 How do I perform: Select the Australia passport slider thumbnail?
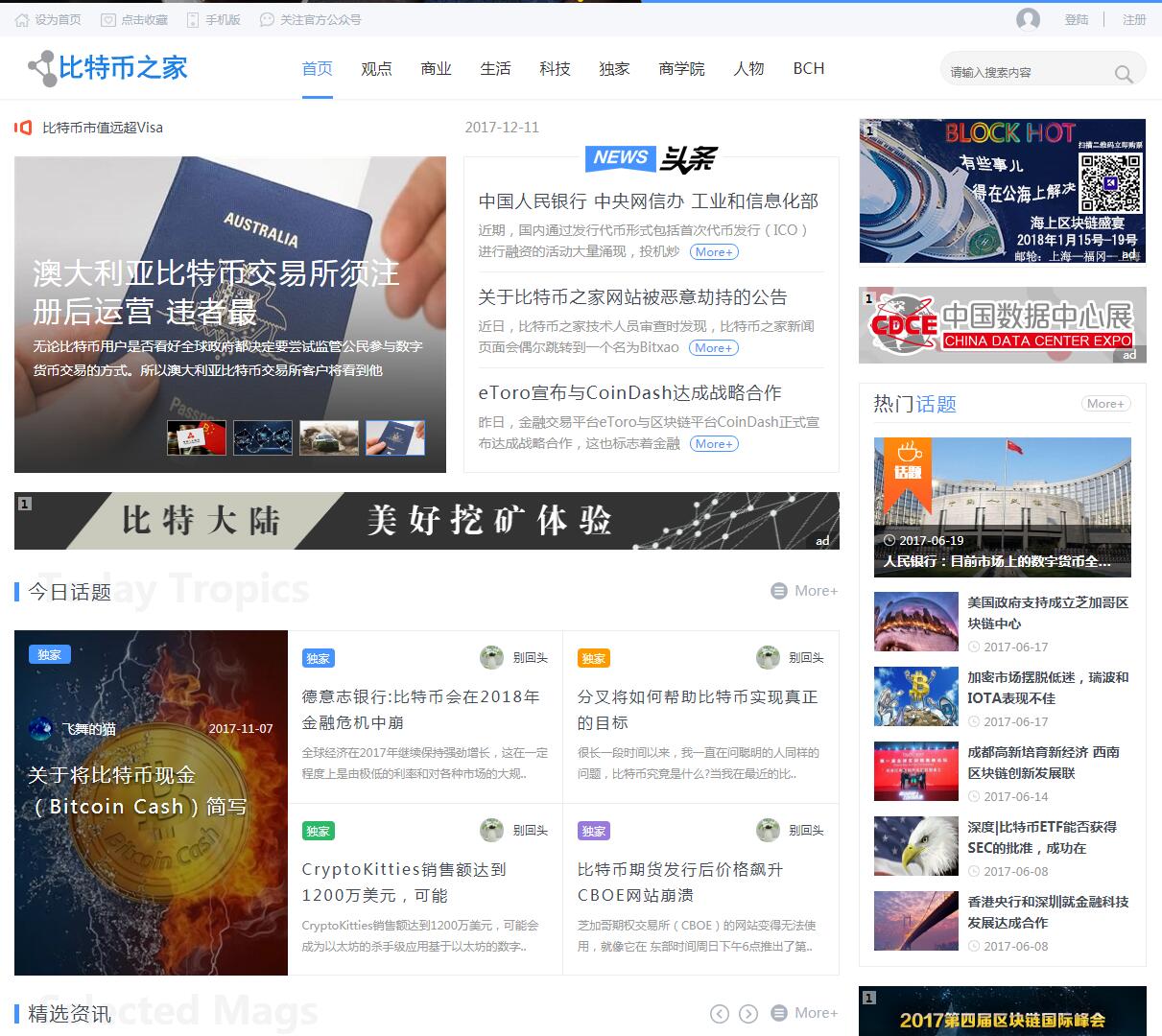tap(395, 437)
